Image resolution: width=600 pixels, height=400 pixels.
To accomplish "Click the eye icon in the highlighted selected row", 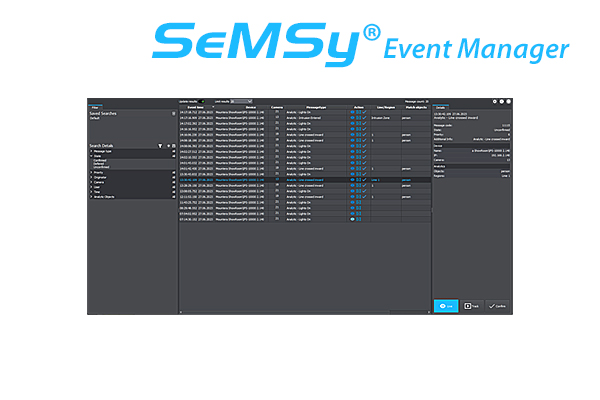I will point(352,180).
